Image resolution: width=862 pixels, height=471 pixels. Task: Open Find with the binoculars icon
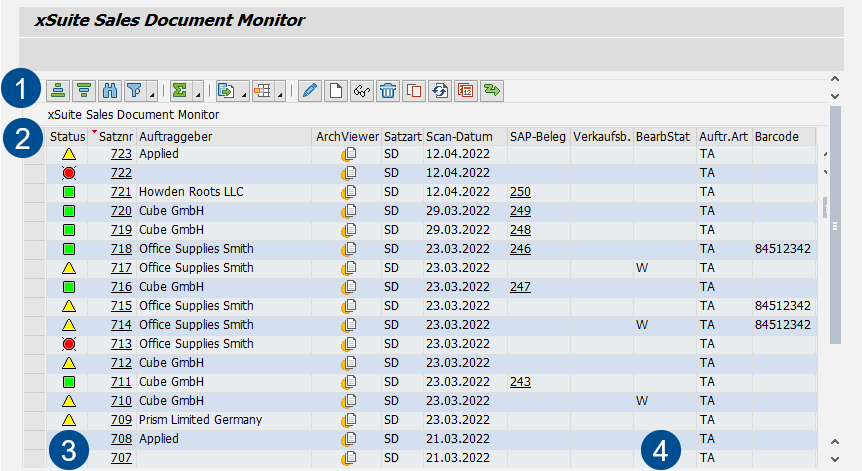110,91
